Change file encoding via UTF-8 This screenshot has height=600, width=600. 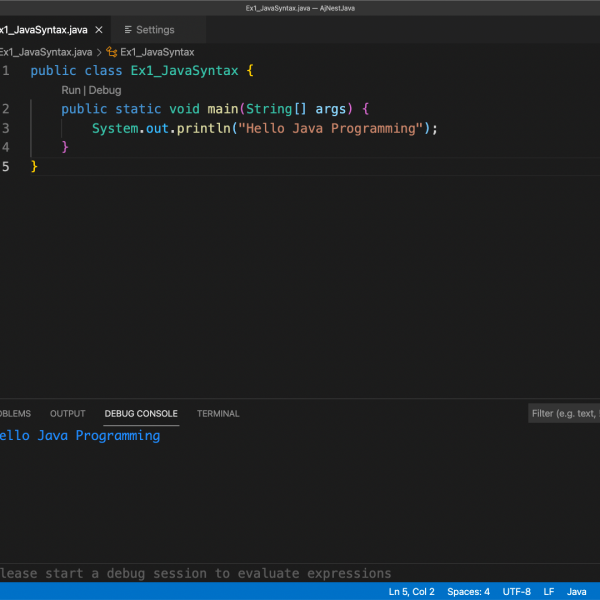(517, 592)
